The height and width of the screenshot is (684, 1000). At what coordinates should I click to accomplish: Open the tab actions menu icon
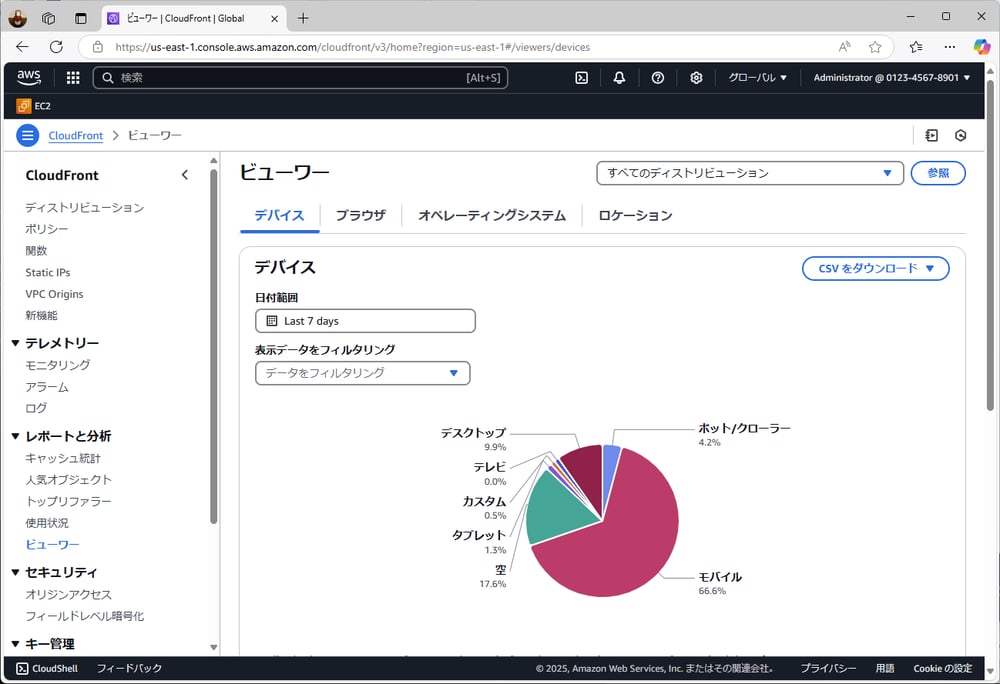80,18
